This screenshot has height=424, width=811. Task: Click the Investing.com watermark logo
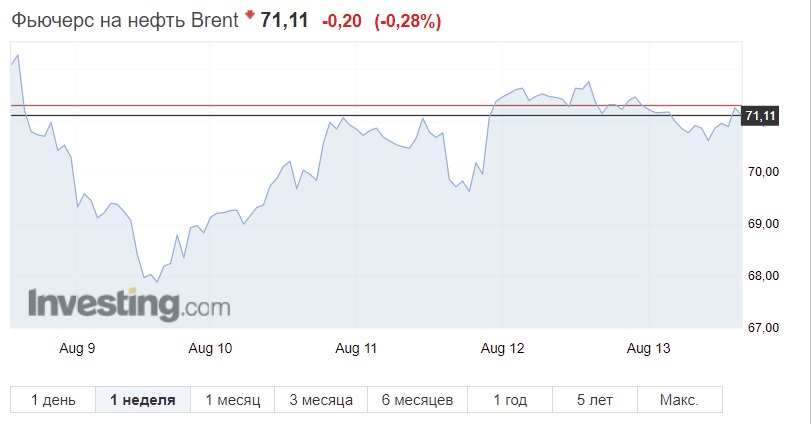pos(129,305)
